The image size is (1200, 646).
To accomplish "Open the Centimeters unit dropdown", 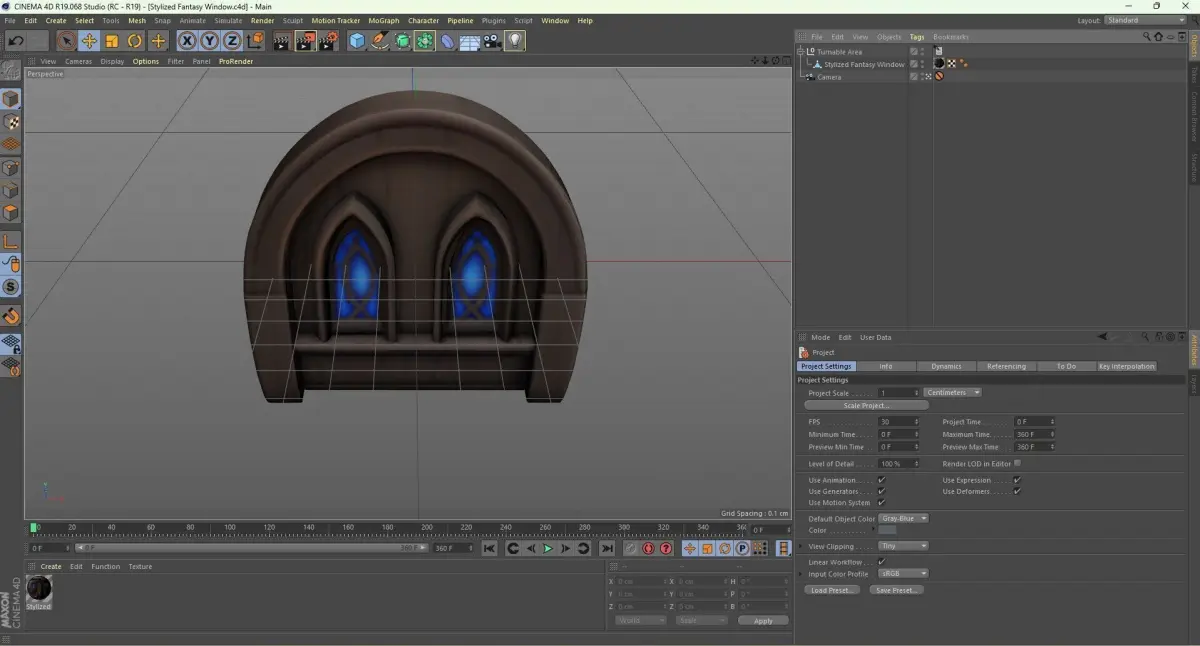I will [952, 392].
